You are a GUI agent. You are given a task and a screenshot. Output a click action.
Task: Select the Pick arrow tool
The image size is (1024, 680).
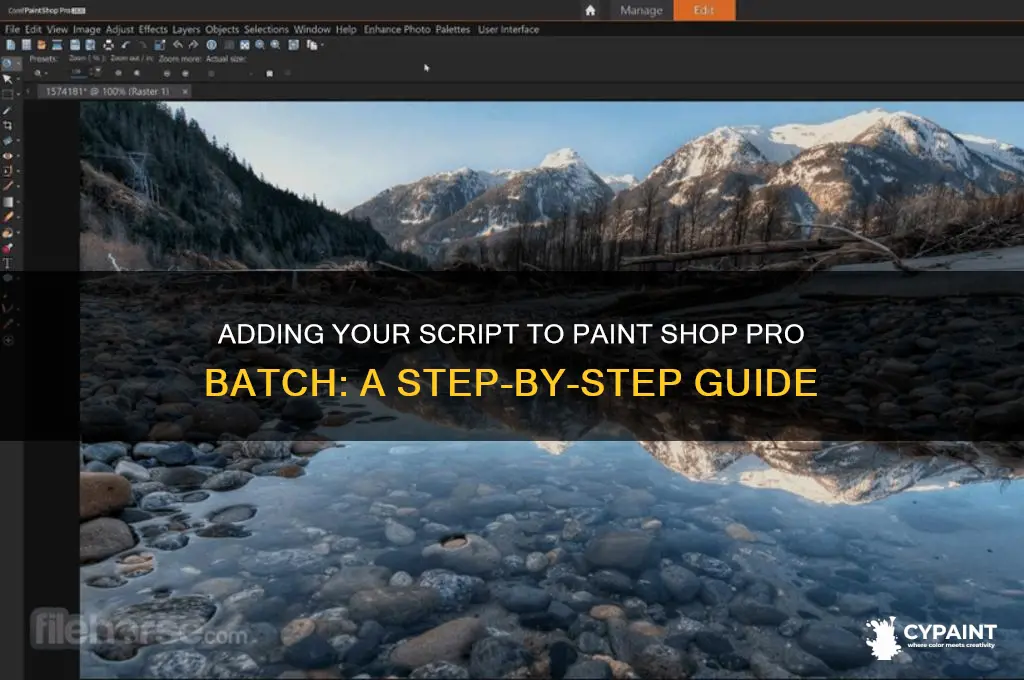pyautogui.click(x=7, y=79)
